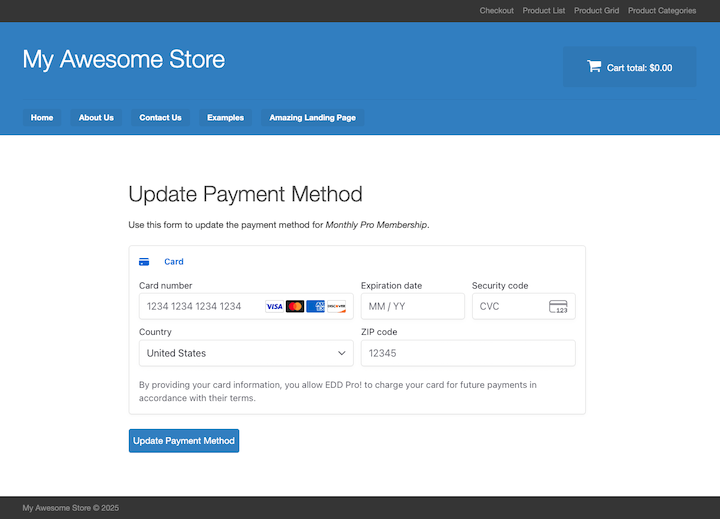Click the Expiration date field
This screenshot has width=720, height=519.
[x=411, y=306]
